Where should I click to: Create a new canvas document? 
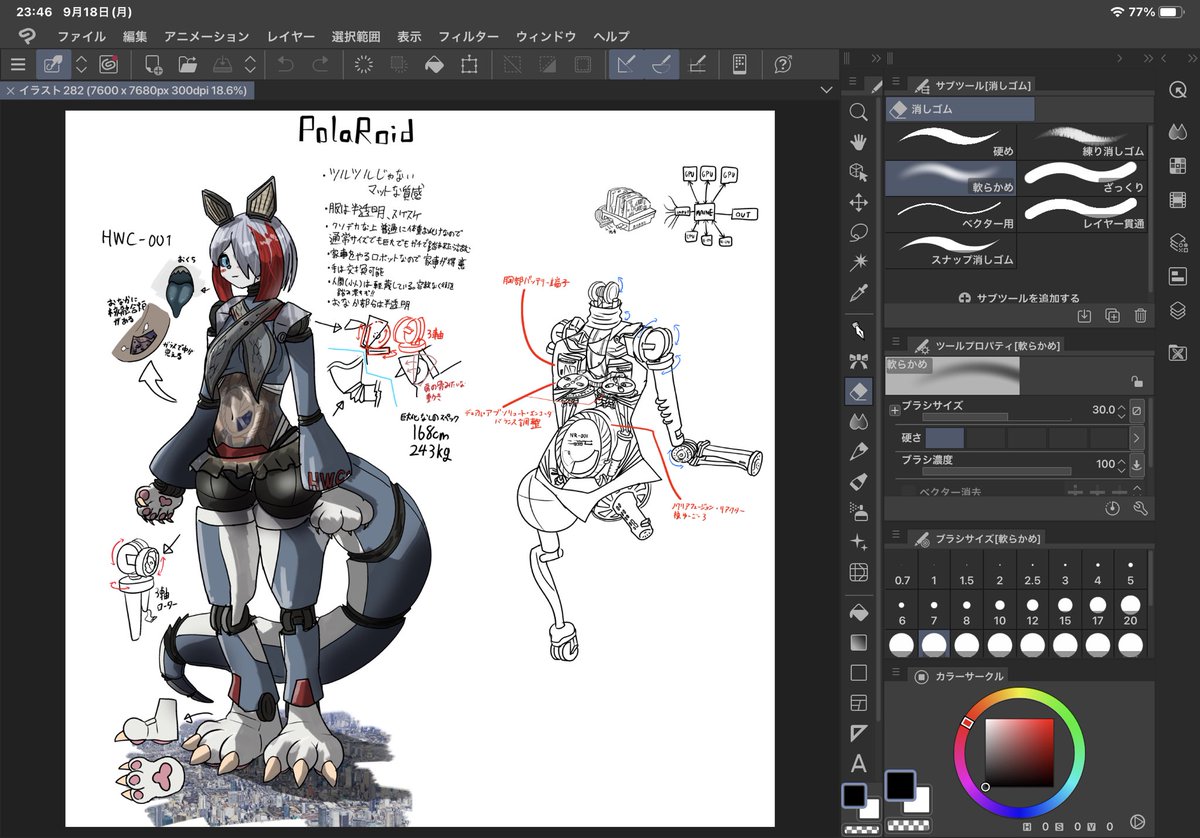[153, 64]
